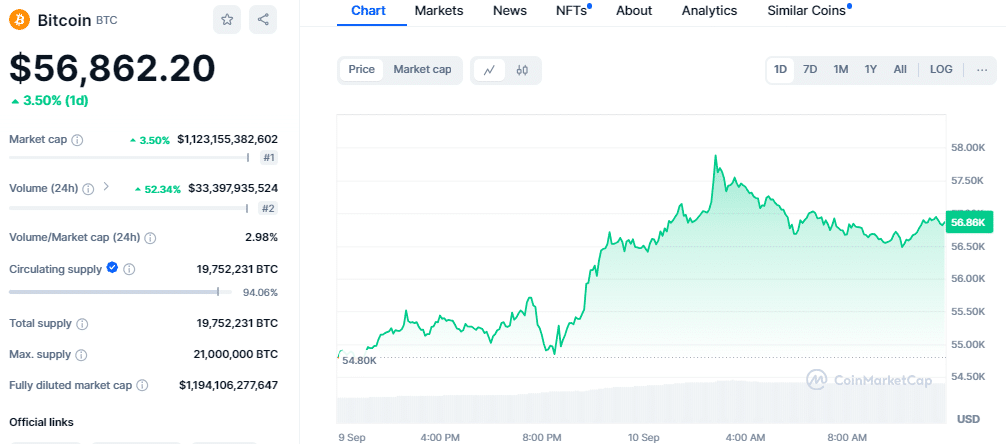Click the 2.98% Volume/Market cap value
Screen dimensions: 1006x444
[262, 237]
